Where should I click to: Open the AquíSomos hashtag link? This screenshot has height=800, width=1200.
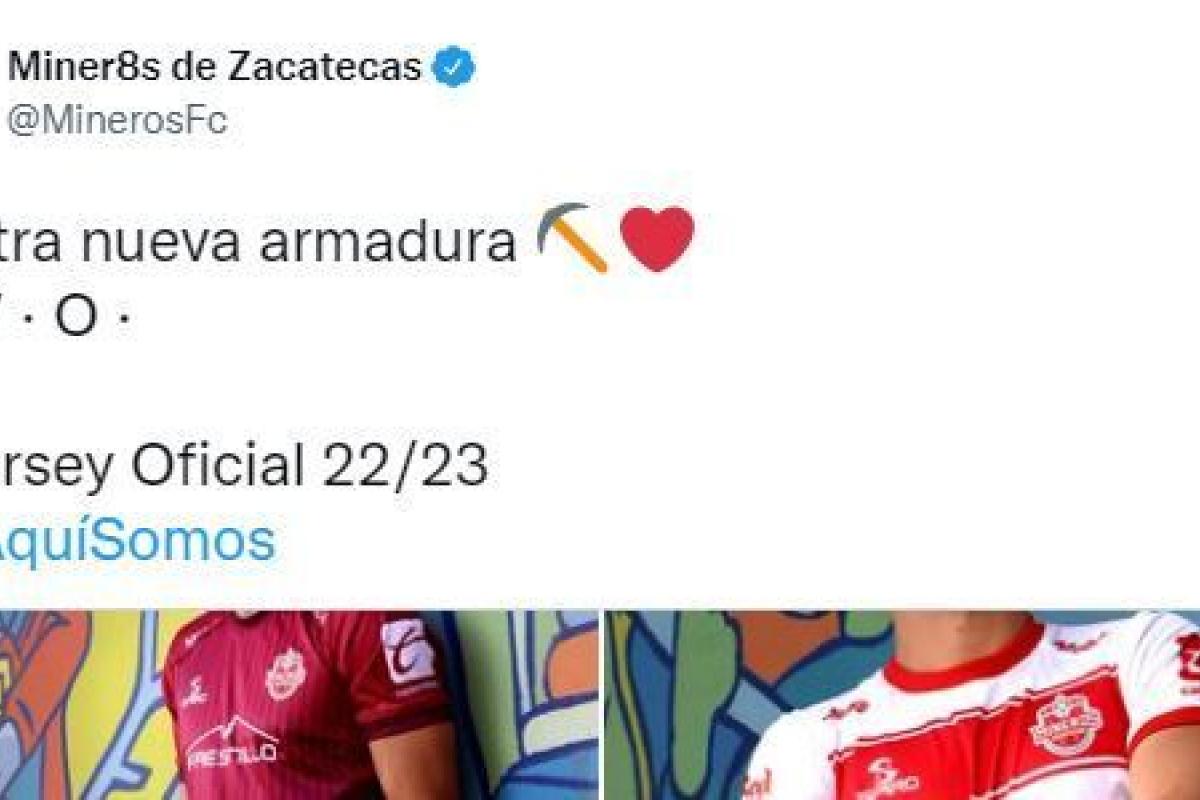click(x=137, y=541)
